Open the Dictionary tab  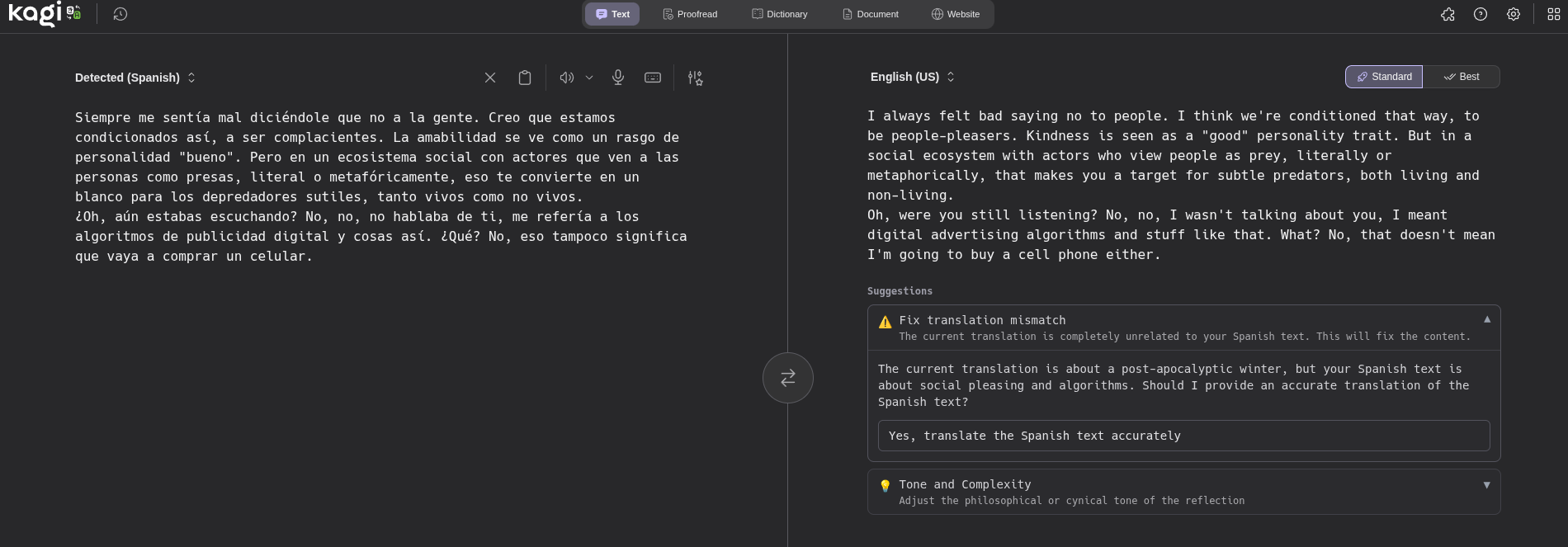(x=780, y=14)
